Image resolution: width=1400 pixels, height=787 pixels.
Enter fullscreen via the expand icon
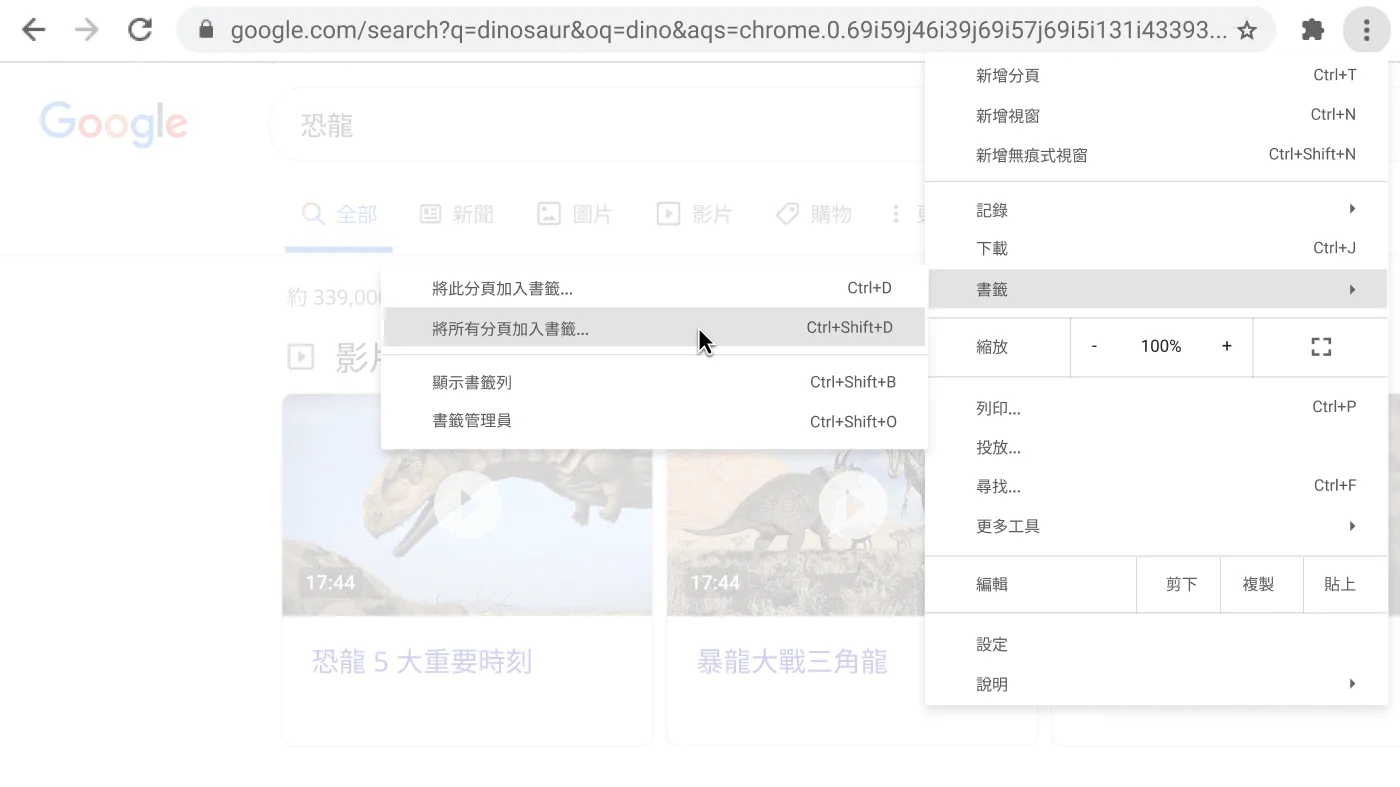[x=1320, y=346]
